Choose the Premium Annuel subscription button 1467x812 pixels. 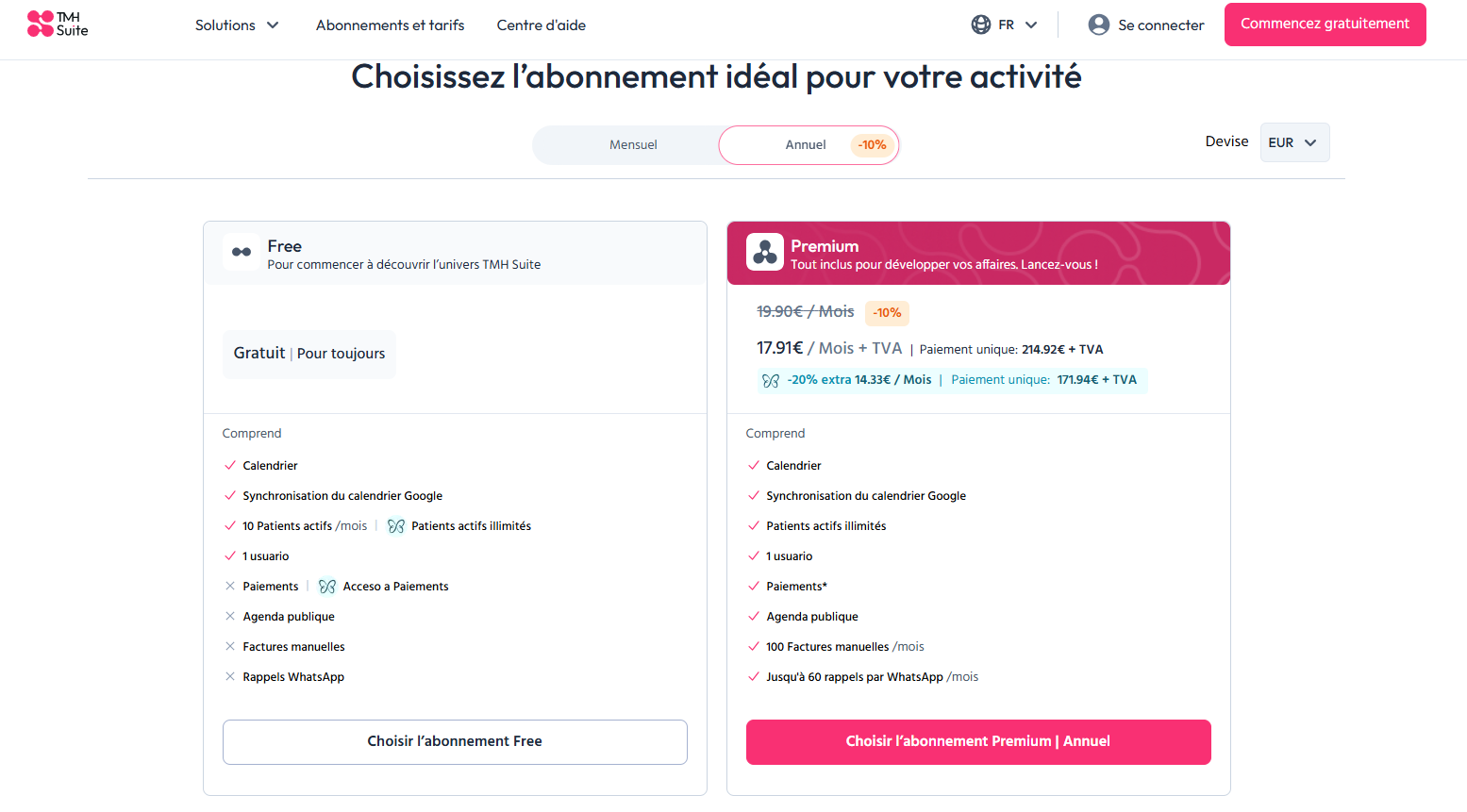[978, 742]
